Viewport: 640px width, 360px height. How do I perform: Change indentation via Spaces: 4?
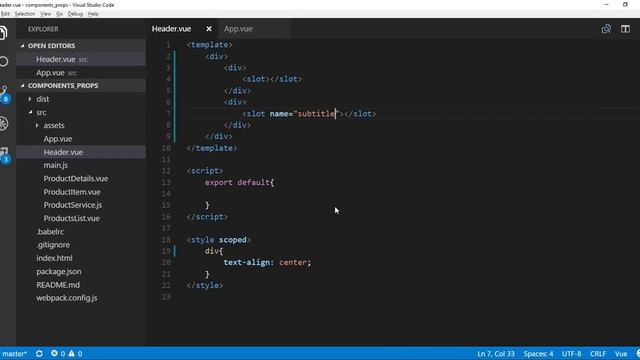pyautogui.click(x=538, y=353)
